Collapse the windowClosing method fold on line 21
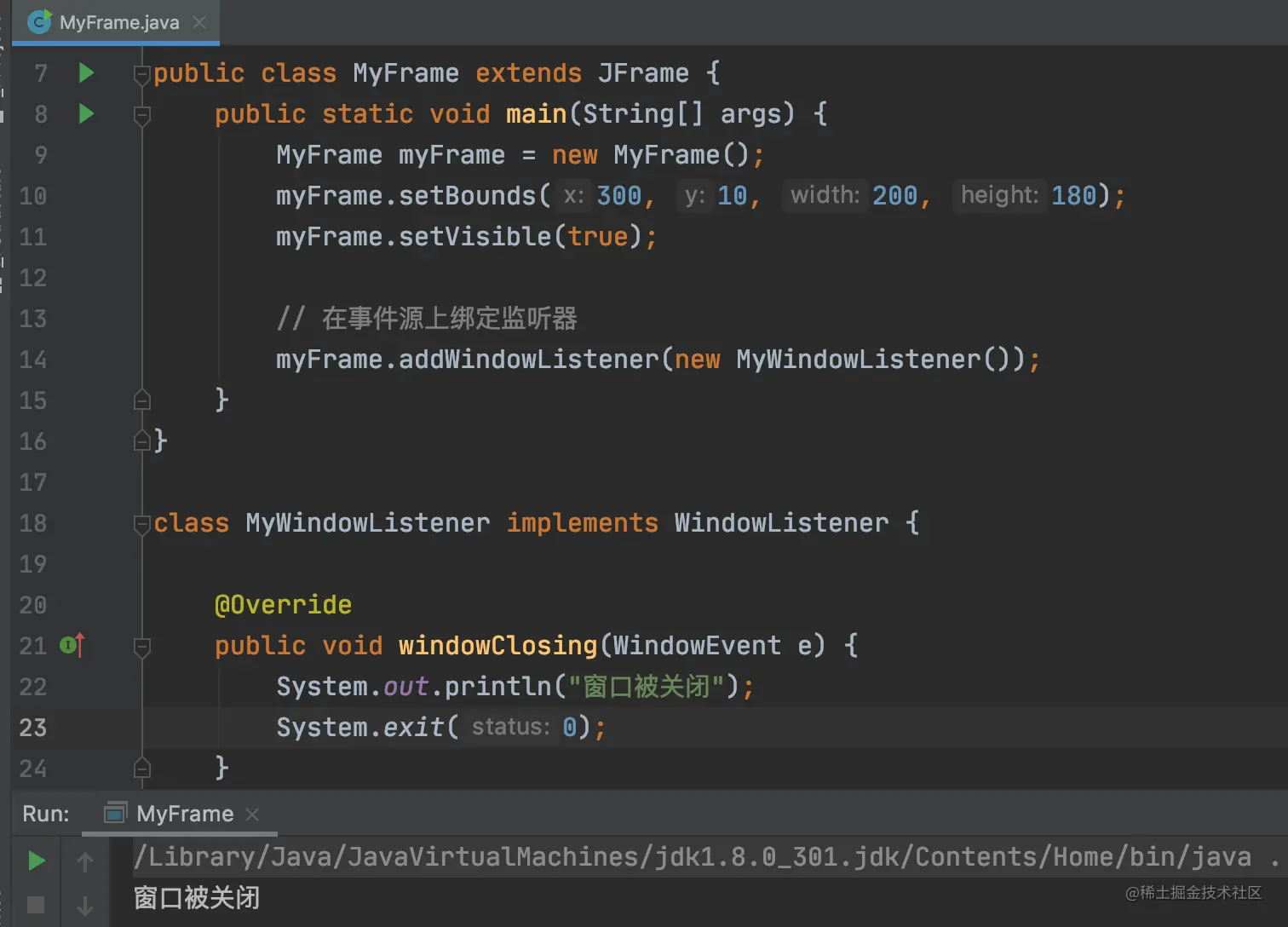This screenshot has height=927, width=1288. pyautogui.click(x=142, y=647)
